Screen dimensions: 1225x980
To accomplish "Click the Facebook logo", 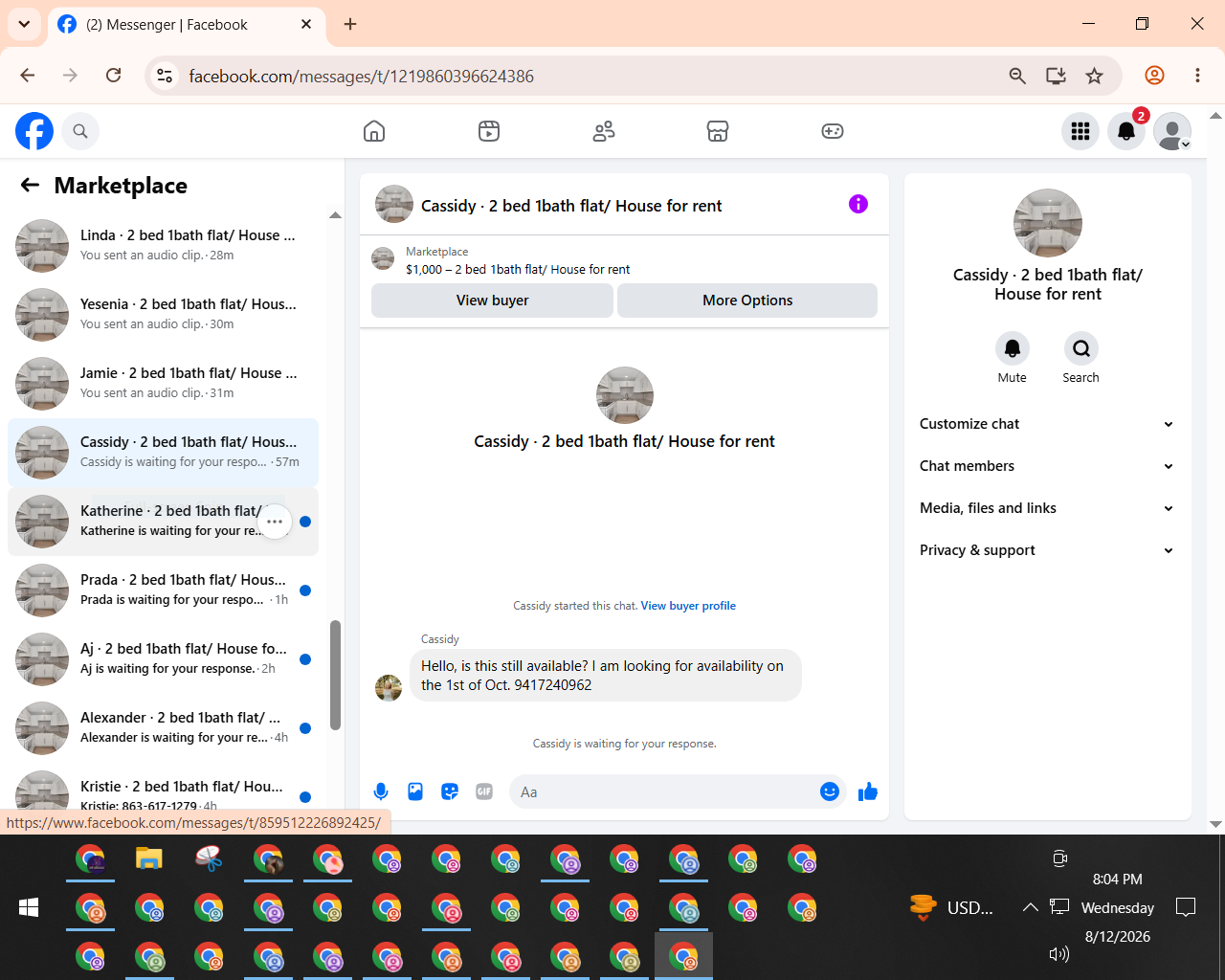I will (x=34, y=131).
